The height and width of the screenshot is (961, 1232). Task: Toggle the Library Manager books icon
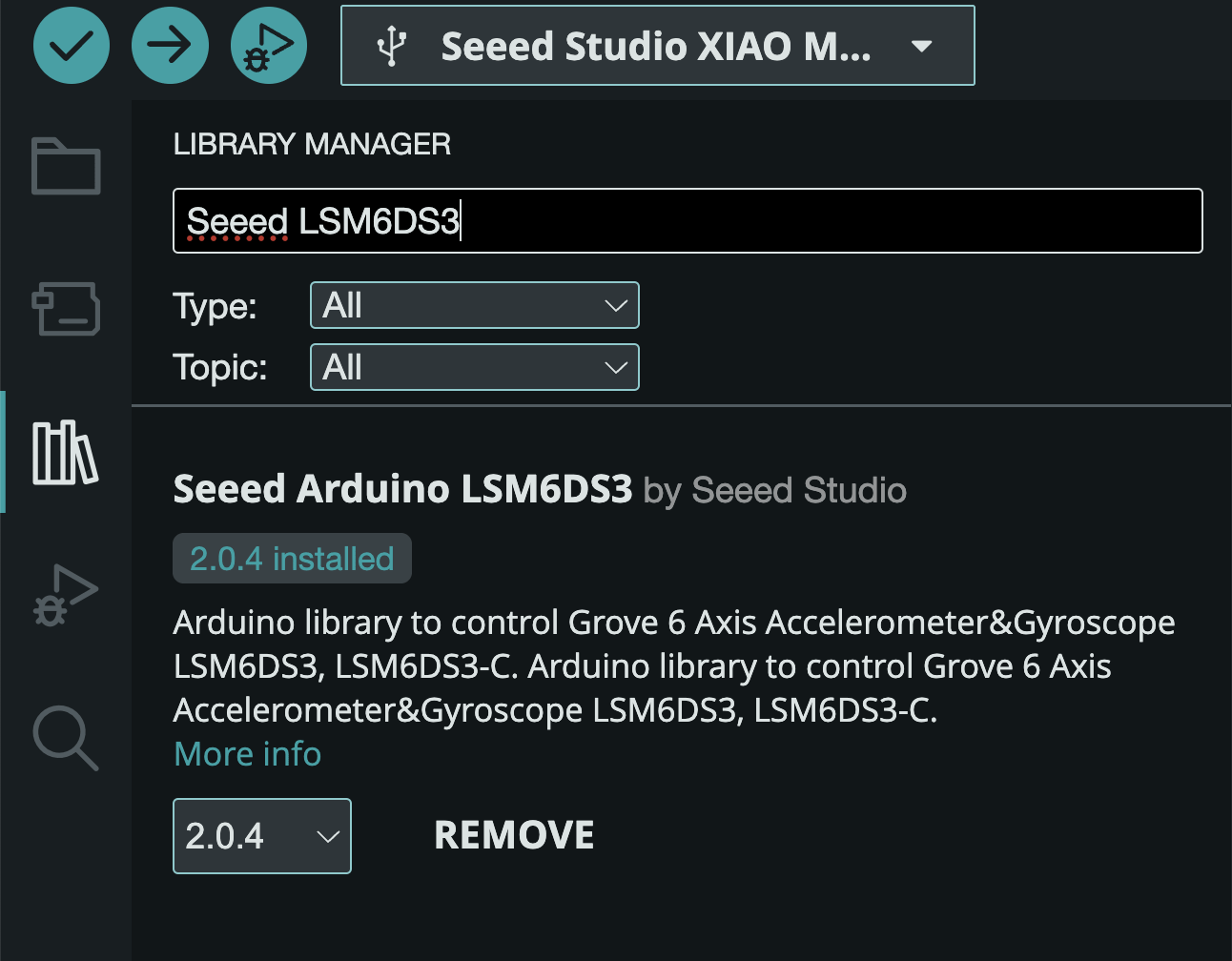(66, 453)
